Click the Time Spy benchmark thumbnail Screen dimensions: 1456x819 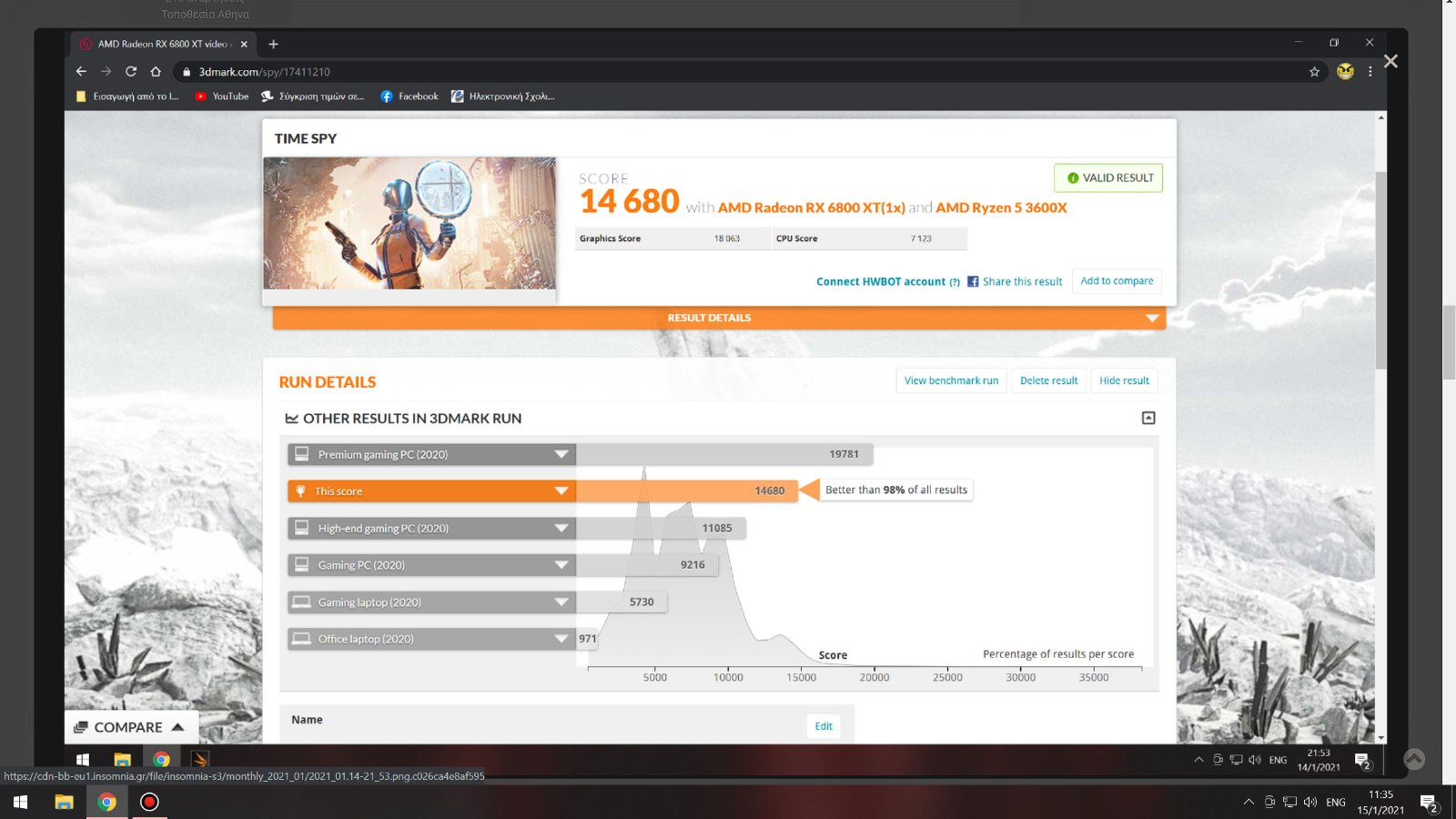[x=409, y=223]
